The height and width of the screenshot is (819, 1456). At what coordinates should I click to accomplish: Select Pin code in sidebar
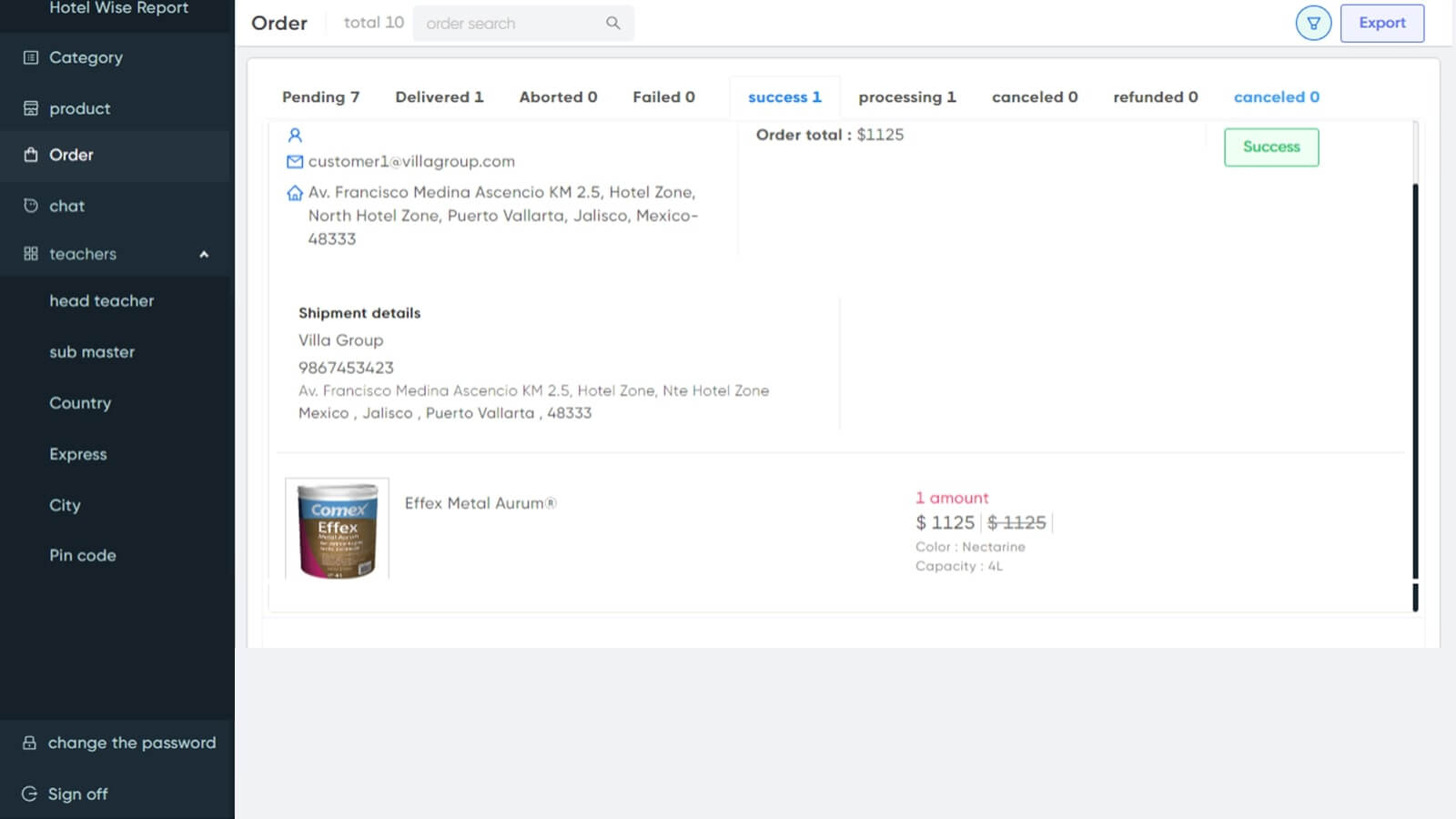point(82,555)
